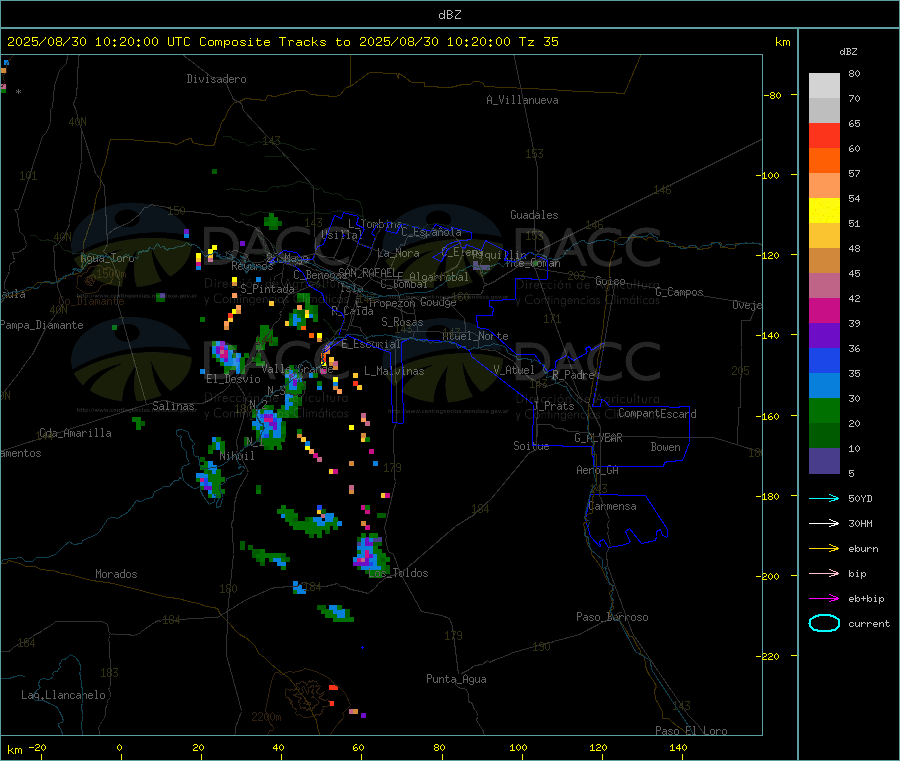Click the 'G_Campos' map label
Screen dimensions: 900x761
(680, 292)
